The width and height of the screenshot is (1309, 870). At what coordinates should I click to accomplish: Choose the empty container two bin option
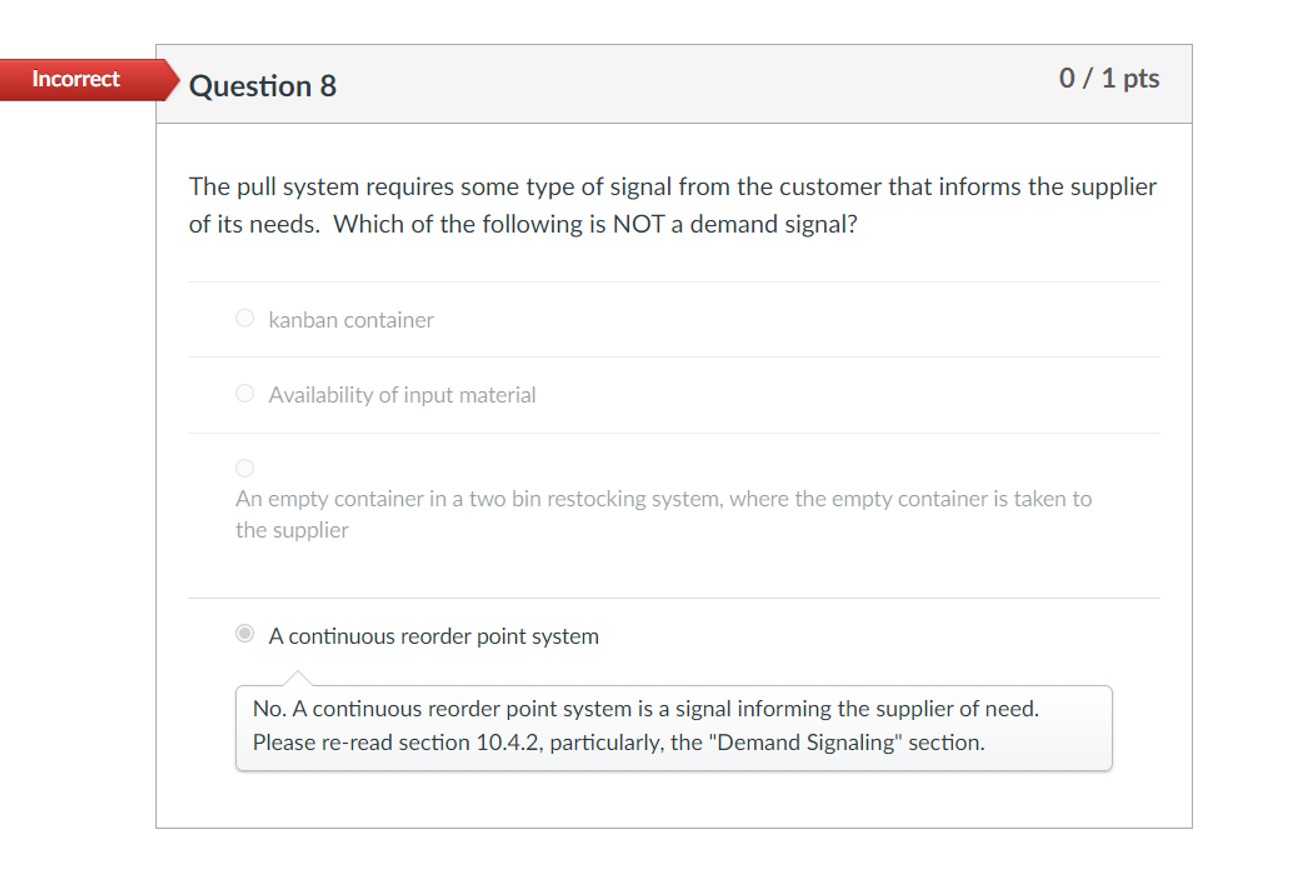tap(244, 466)
